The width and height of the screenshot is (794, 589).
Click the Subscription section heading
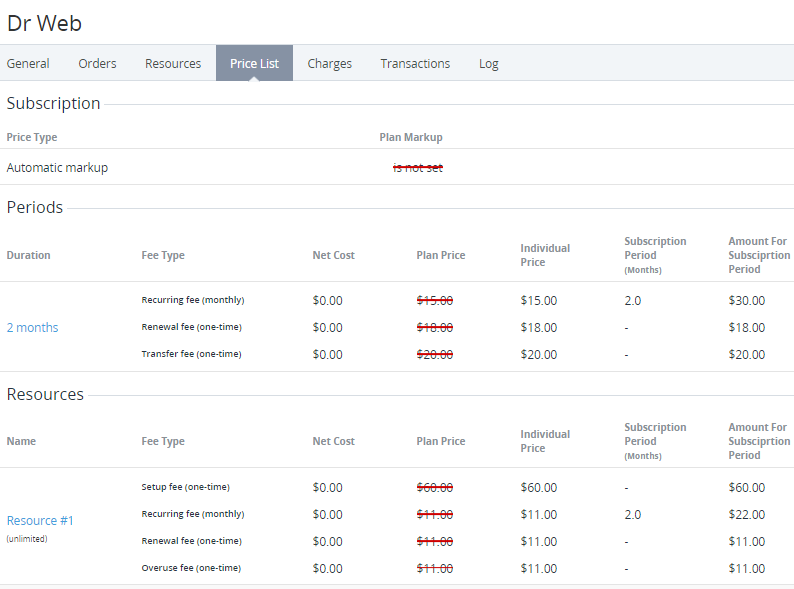(x=53, y=104)
